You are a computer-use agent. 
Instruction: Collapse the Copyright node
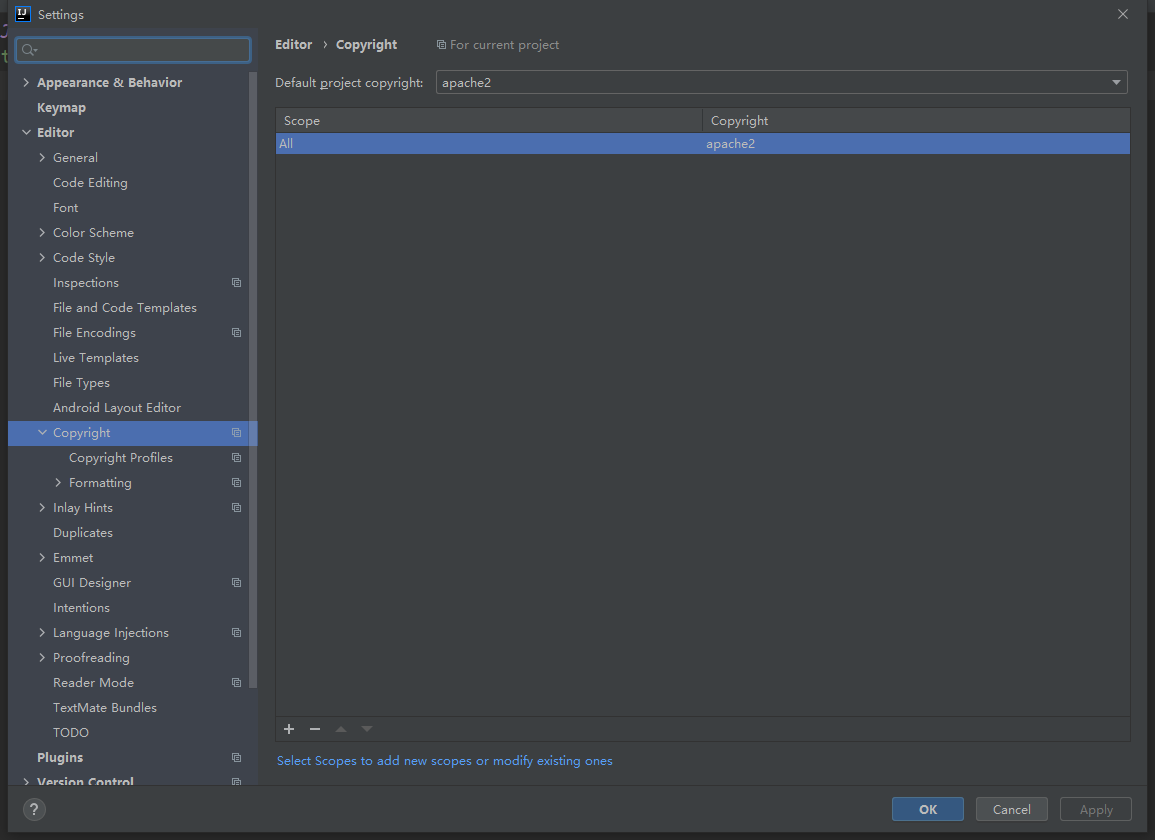coord(42,433)
